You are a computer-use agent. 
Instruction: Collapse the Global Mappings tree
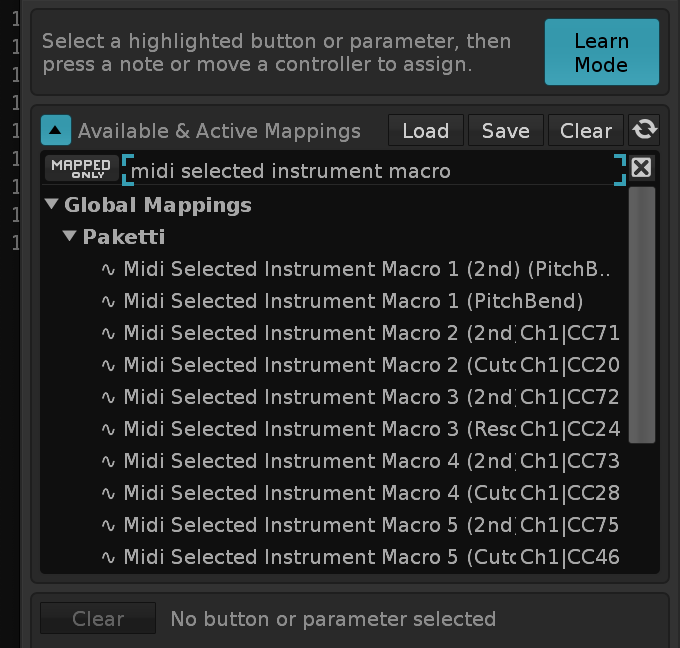51,205
